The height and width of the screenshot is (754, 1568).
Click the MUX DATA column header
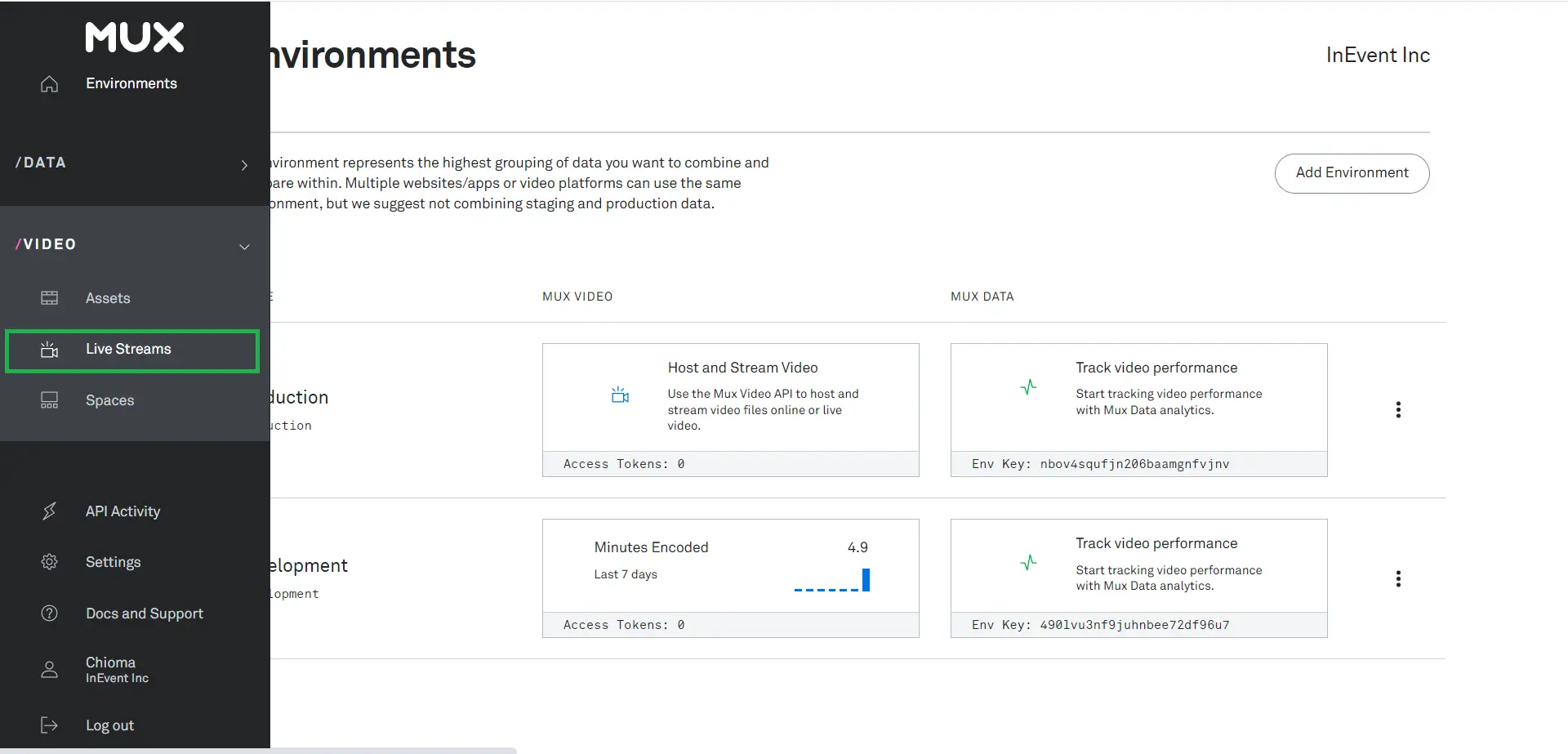point(982,297)
